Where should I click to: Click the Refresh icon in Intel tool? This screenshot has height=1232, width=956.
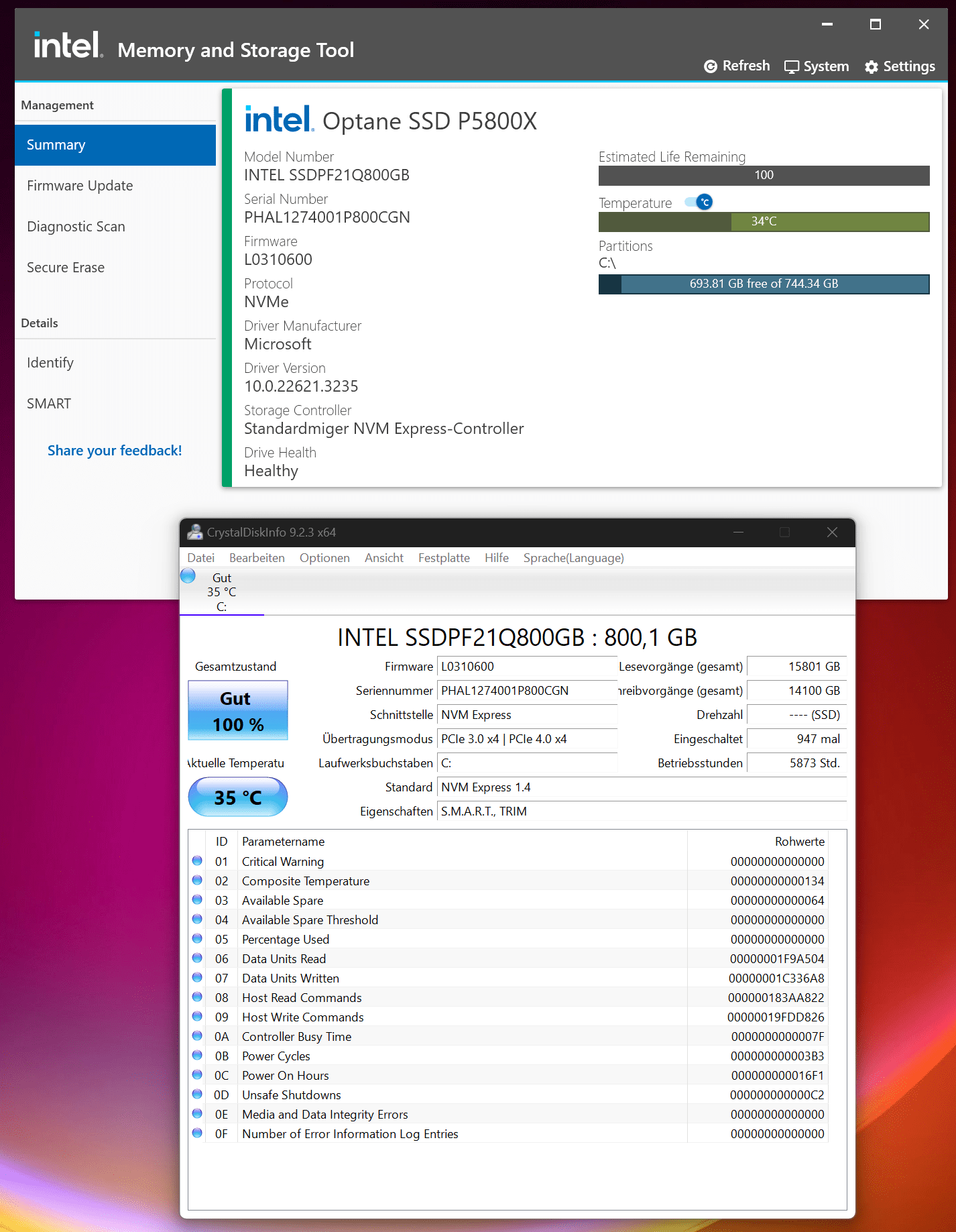point(711,66)
